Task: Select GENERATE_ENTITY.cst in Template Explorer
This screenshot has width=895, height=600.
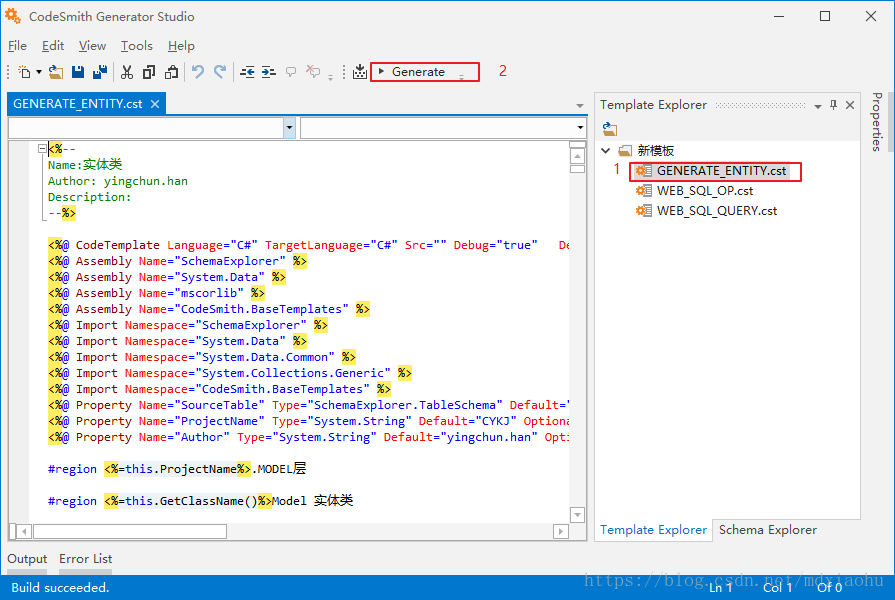Action: tap(721, 171)
